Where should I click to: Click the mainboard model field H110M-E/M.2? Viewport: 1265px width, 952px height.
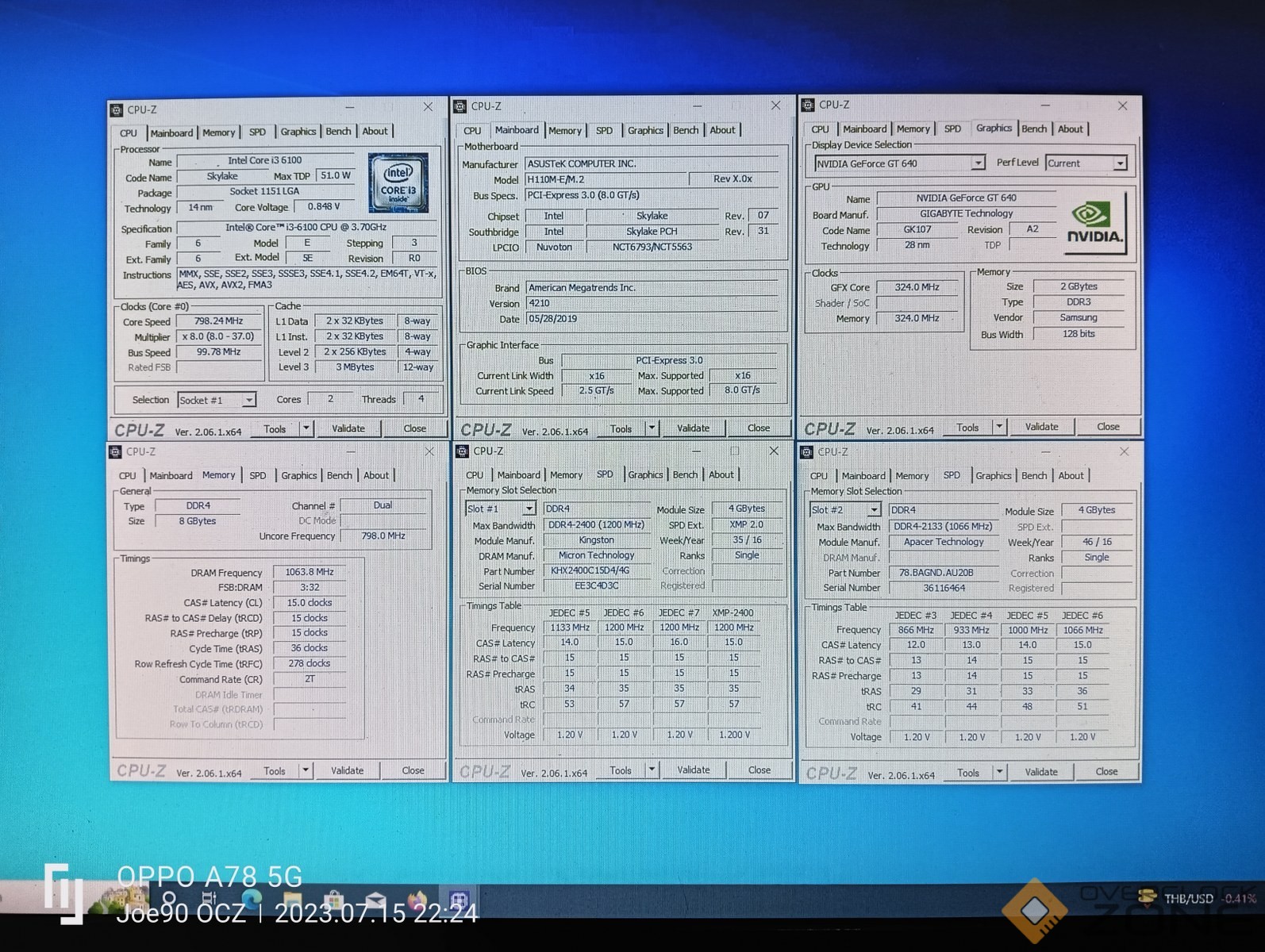click(x=606, y=179)
